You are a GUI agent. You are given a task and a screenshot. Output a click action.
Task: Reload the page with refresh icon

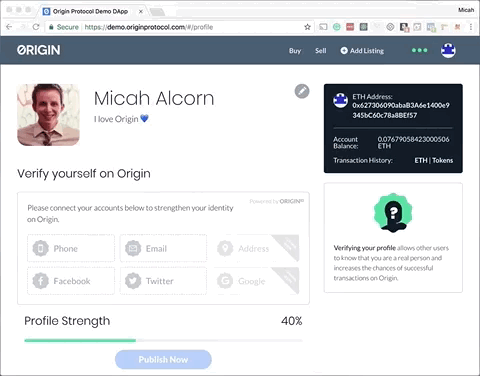tap(36, 27)
